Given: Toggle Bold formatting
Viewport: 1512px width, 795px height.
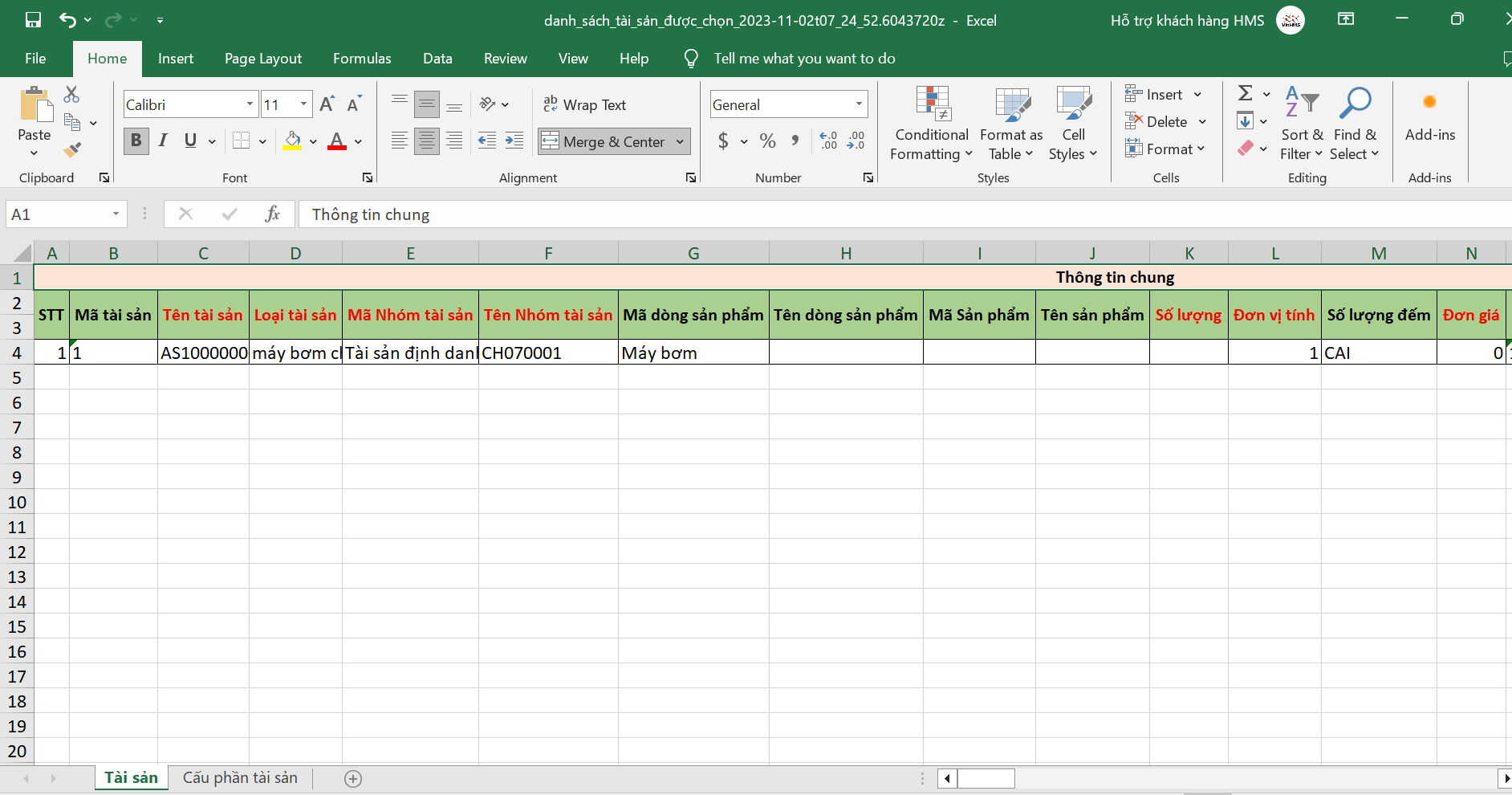Looking at the screenshot, I should [136, 141].
